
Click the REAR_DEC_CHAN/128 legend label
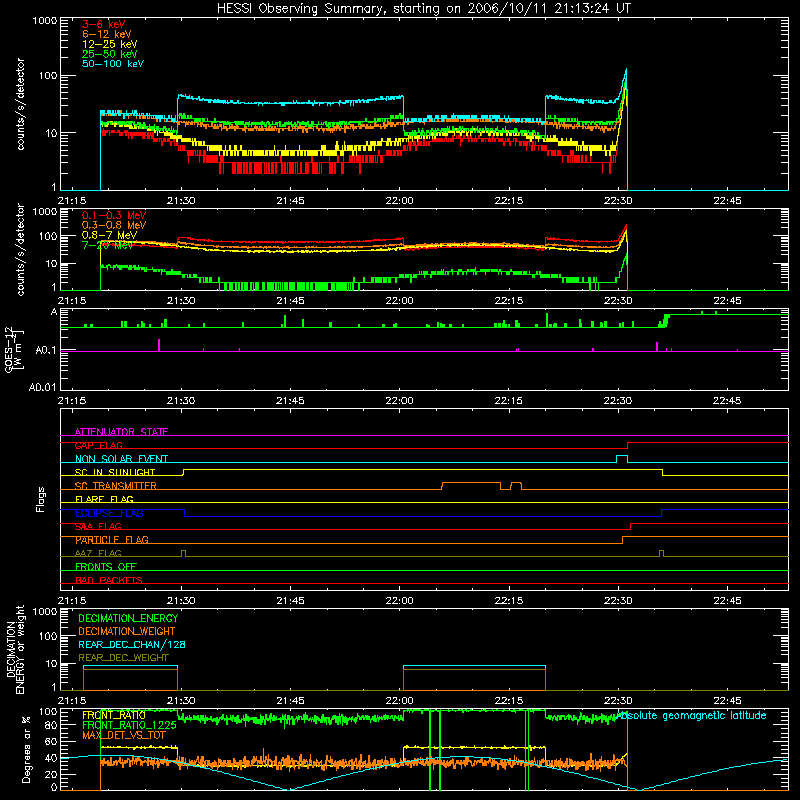[132, 644]
